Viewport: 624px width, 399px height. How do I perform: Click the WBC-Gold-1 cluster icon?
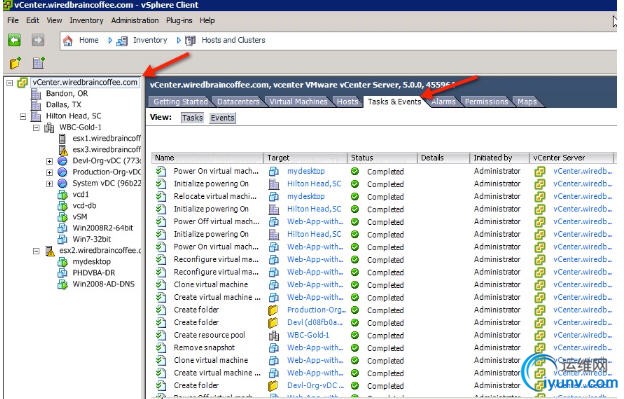(x=49, y=127)
